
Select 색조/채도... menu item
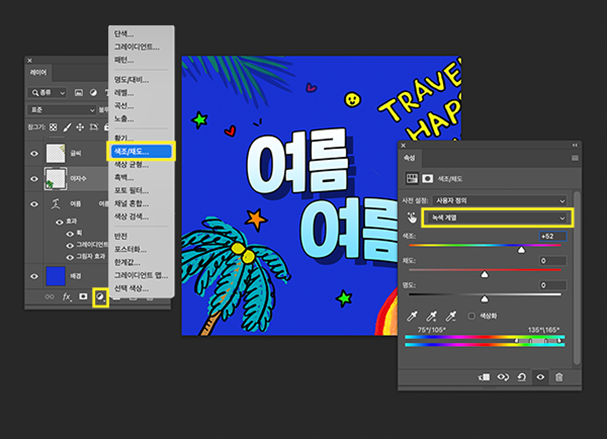(141, 151)
